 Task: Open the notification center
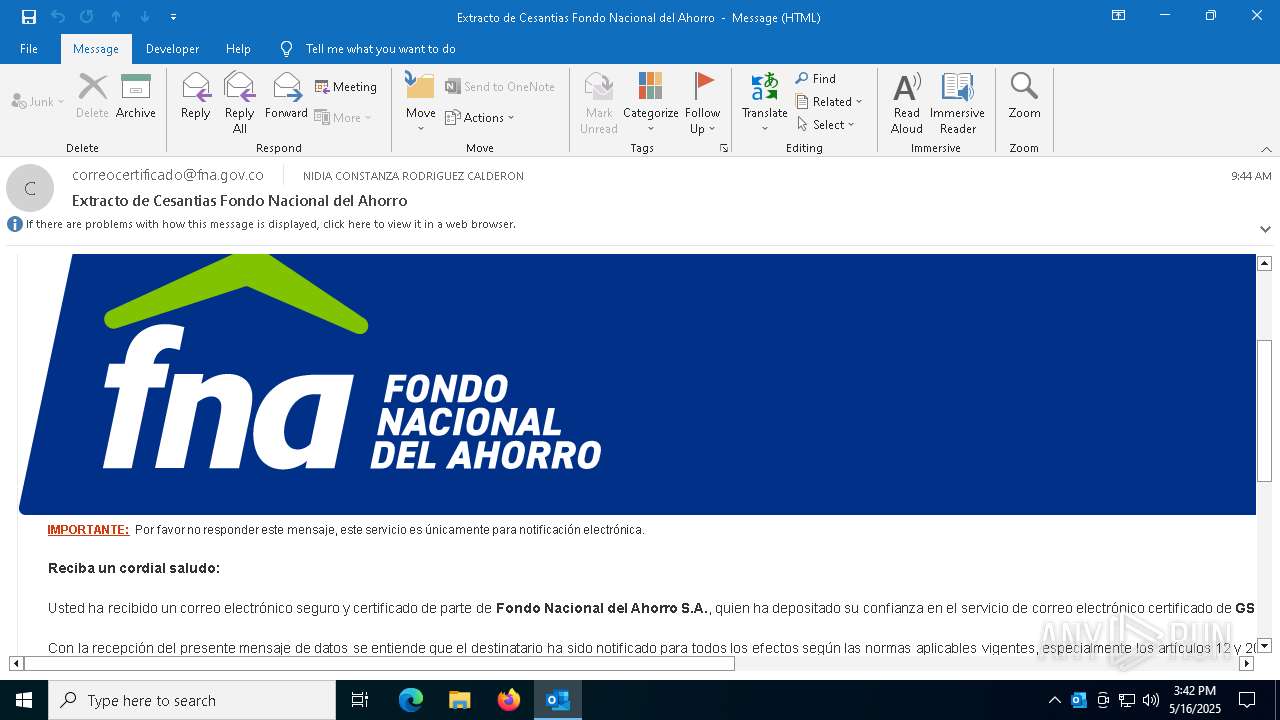coord(1247,700)
